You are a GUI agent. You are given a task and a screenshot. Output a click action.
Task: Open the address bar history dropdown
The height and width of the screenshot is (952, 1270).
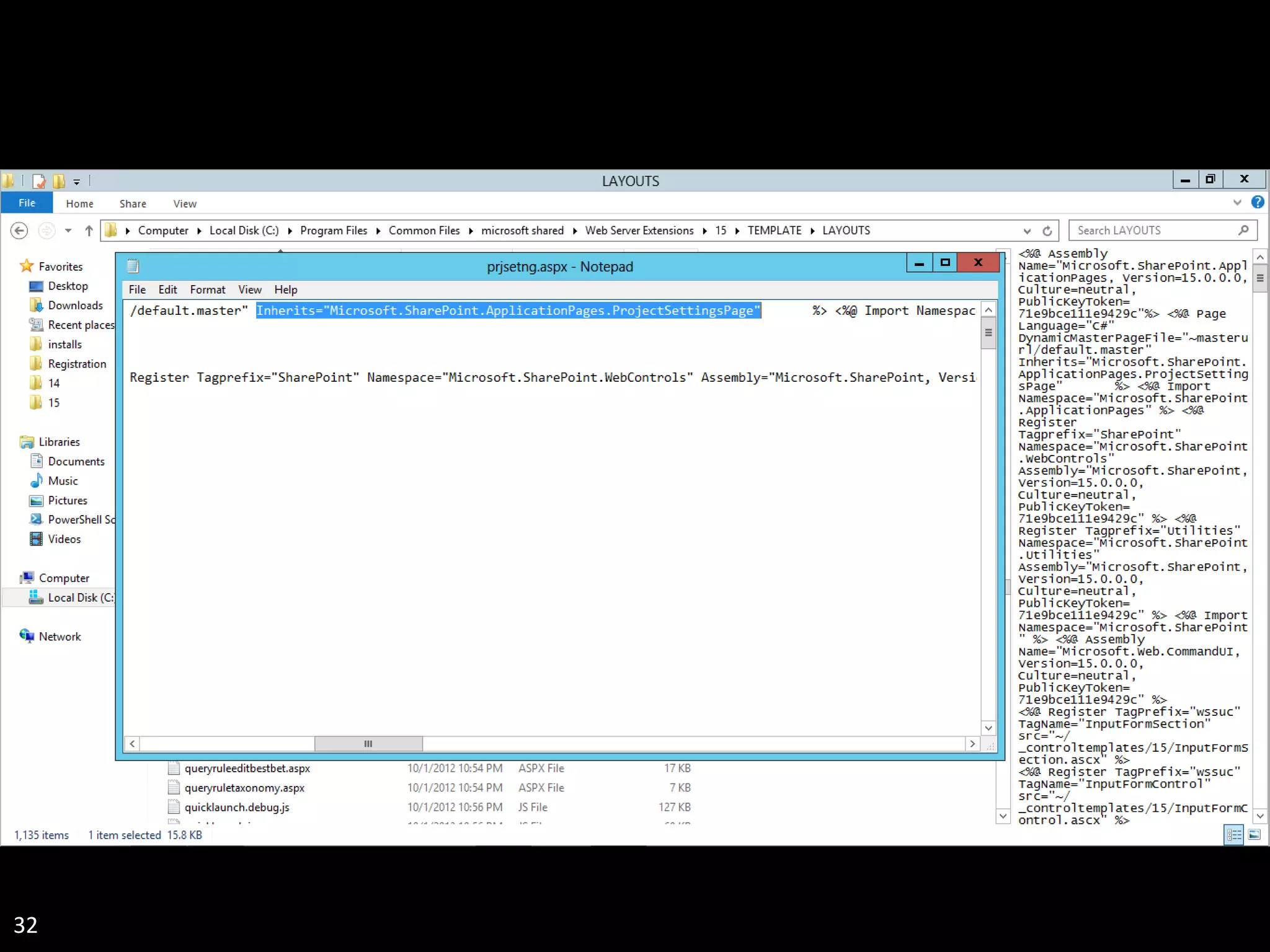[1027, 231]
